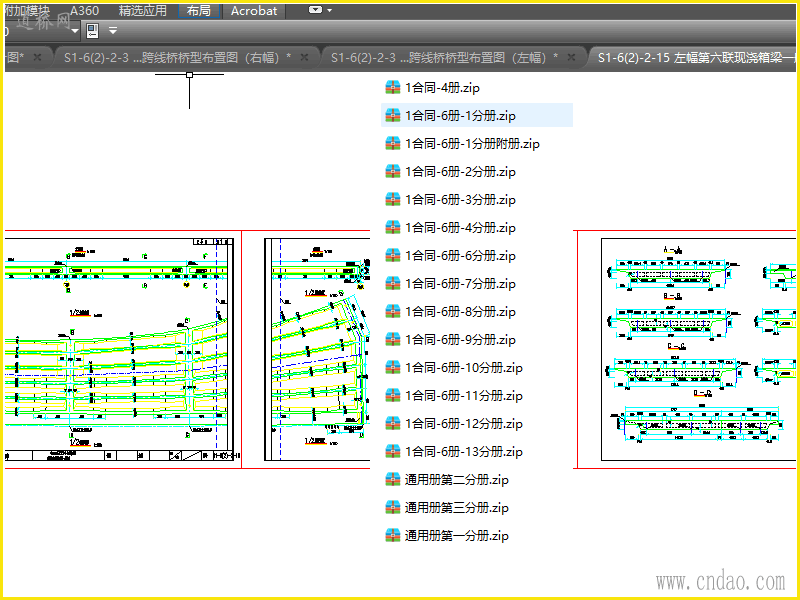
Task: Open the A360 ribbon tab
Action: (85, 11)
